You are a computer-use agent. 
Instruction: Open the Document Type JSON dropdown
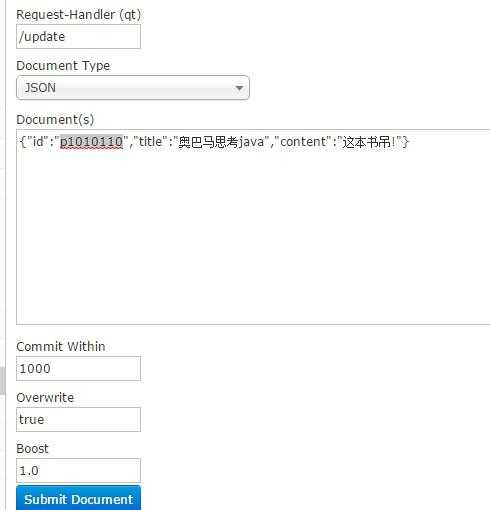tap(133, 88)
